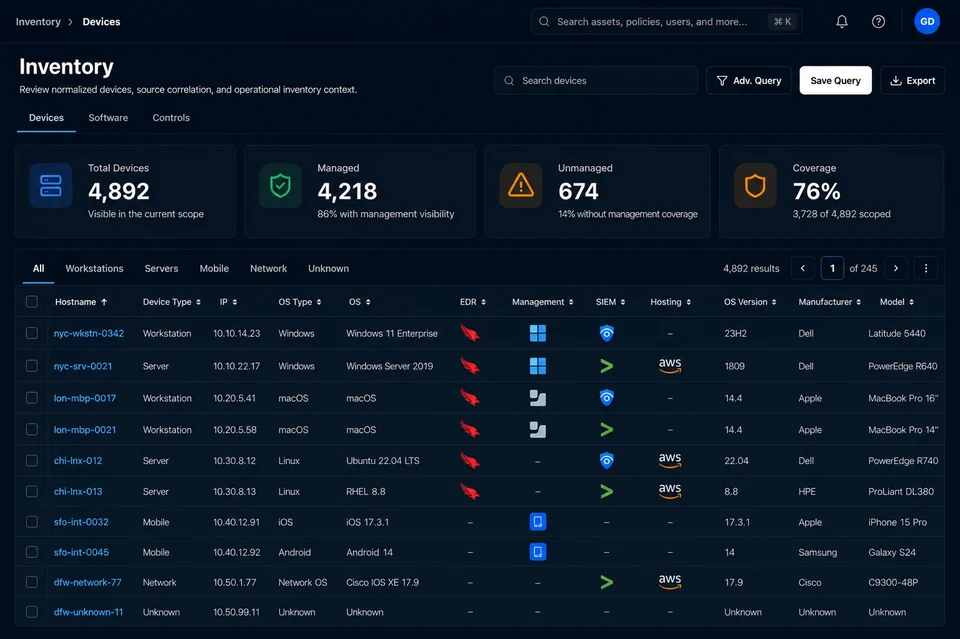Screen dimensions: 960x639
Task: Open the table more options kebab menu
Action: (x=926, y=268)
